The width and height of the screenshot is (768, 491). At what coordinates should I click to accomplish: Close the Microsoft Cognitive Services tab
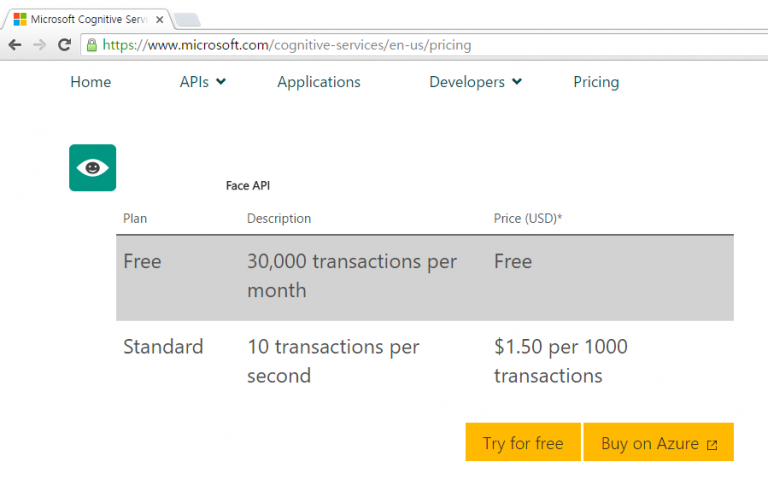pyautogui.click(x=159, y=19)
